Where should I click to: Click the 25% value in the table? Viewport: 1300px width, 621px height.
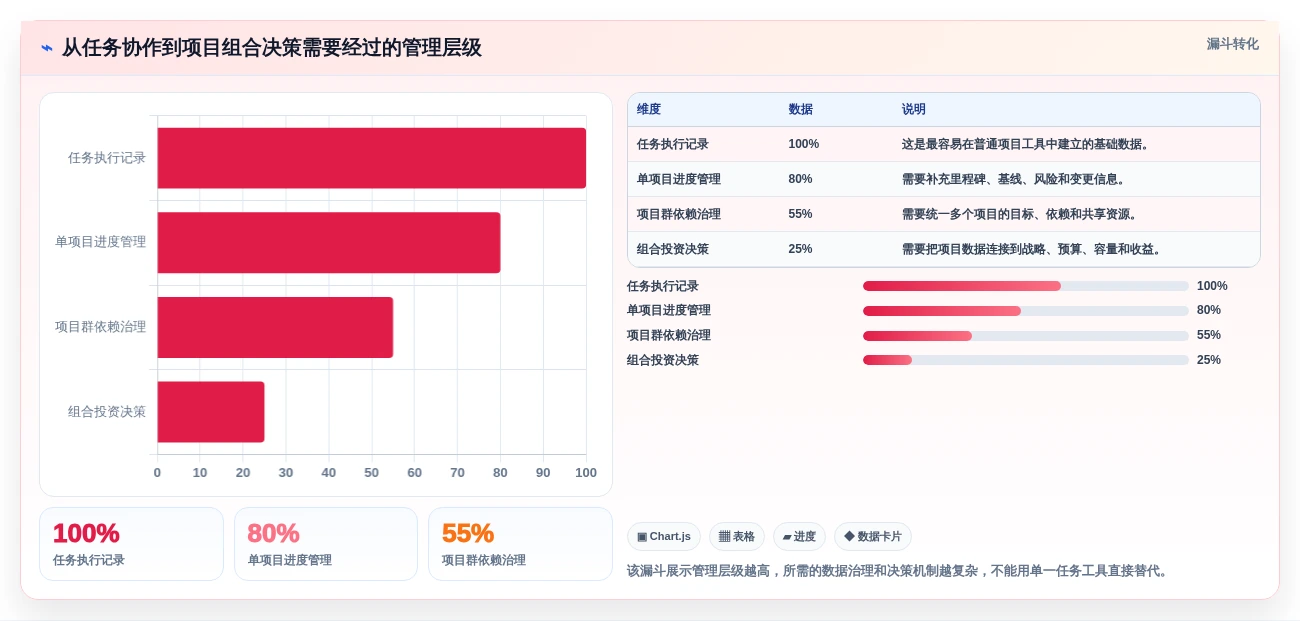tap(800, 249)
